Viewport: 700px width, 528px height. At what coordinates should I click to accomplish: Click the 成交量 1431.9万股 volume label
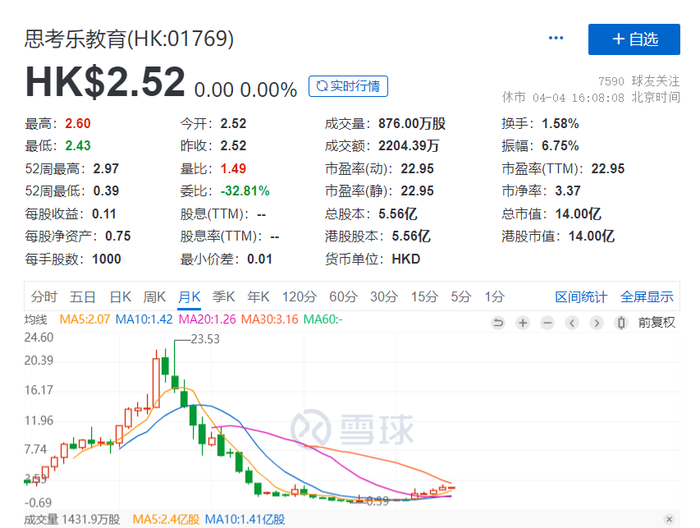point(72,520)
